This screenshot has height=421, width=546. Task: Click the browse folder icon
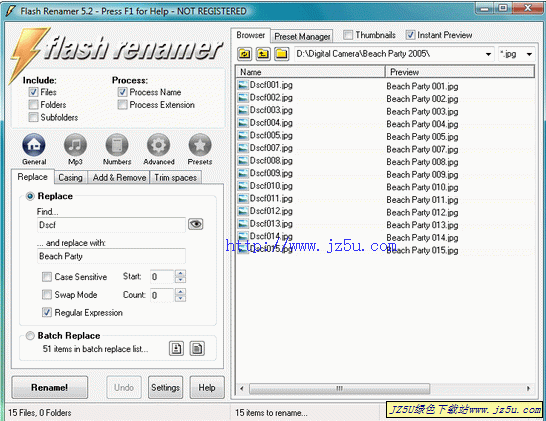282,54
